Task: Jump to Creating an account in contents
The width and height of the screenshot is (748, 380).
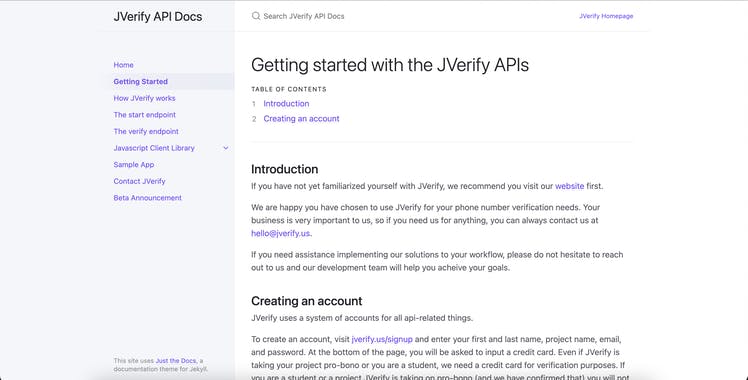Action: [301, 119]
